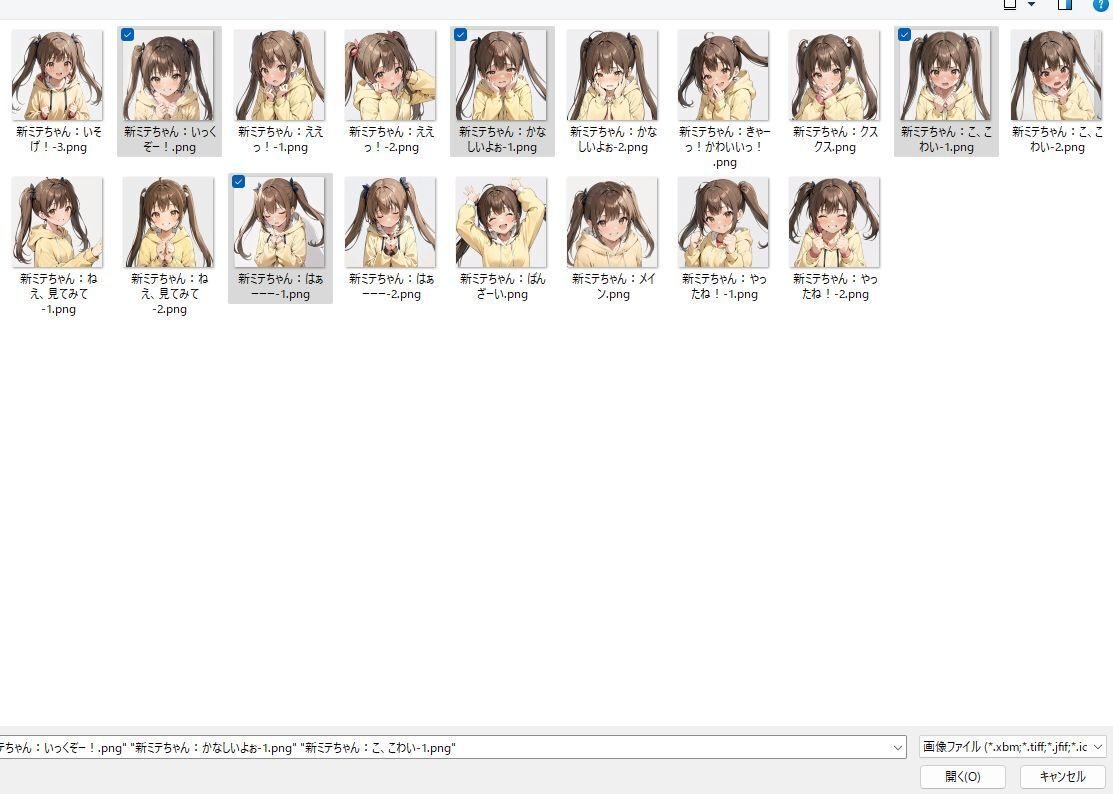1113x794 pixels.
Task: Select the ええっ！-1.png thumbnail
Action: pos(280,75)
